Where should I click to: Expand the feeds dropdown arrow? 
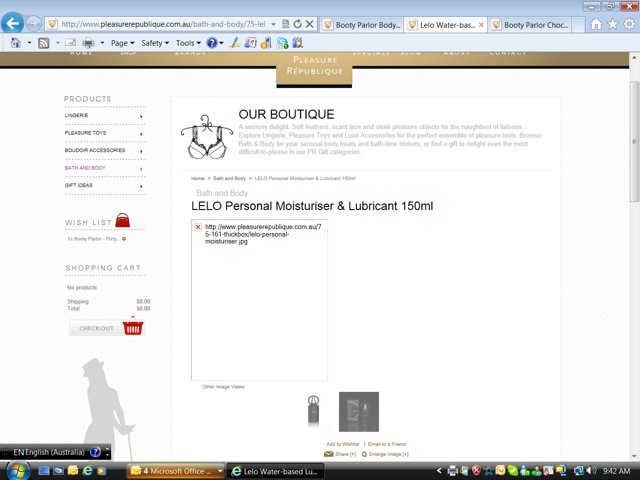click(x=58, y=42)
